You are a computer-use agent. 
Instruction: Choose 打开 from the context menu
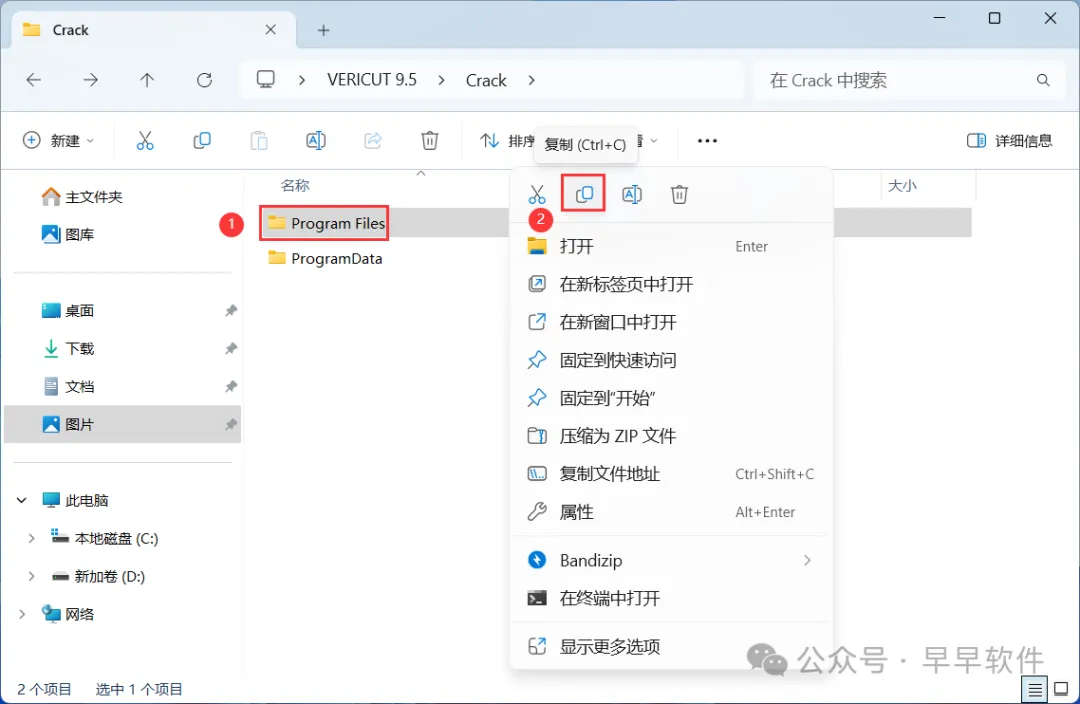click(672, 247)
